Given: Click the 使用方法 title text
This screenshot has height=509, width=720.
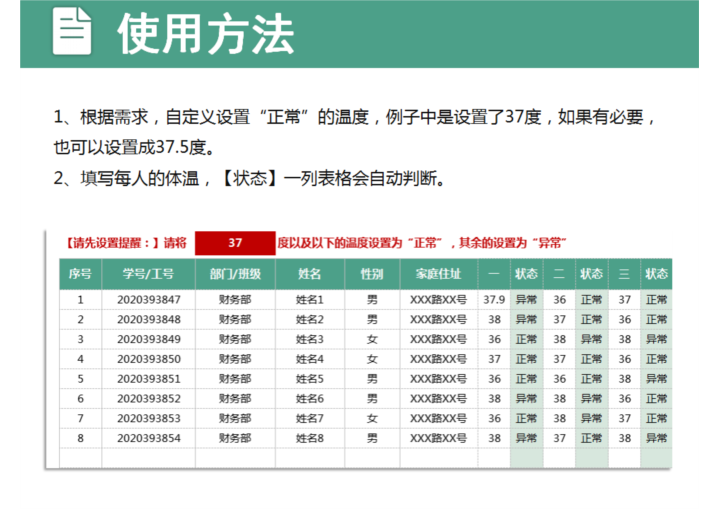Looking at the screenshot, I should click(205, 34).
